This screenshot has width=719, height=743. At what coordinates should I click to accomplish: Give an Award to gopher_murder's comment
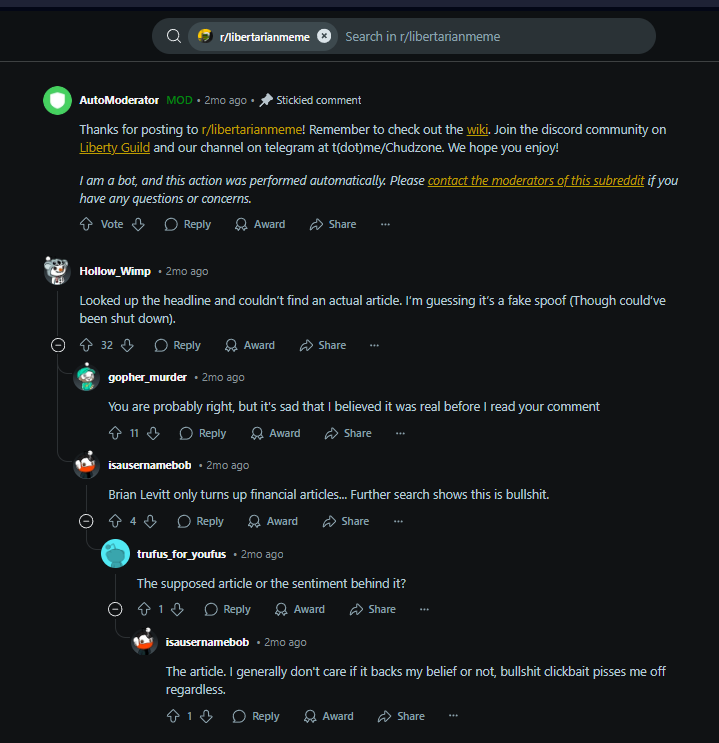pyautogui.click(x=275, y=433)
